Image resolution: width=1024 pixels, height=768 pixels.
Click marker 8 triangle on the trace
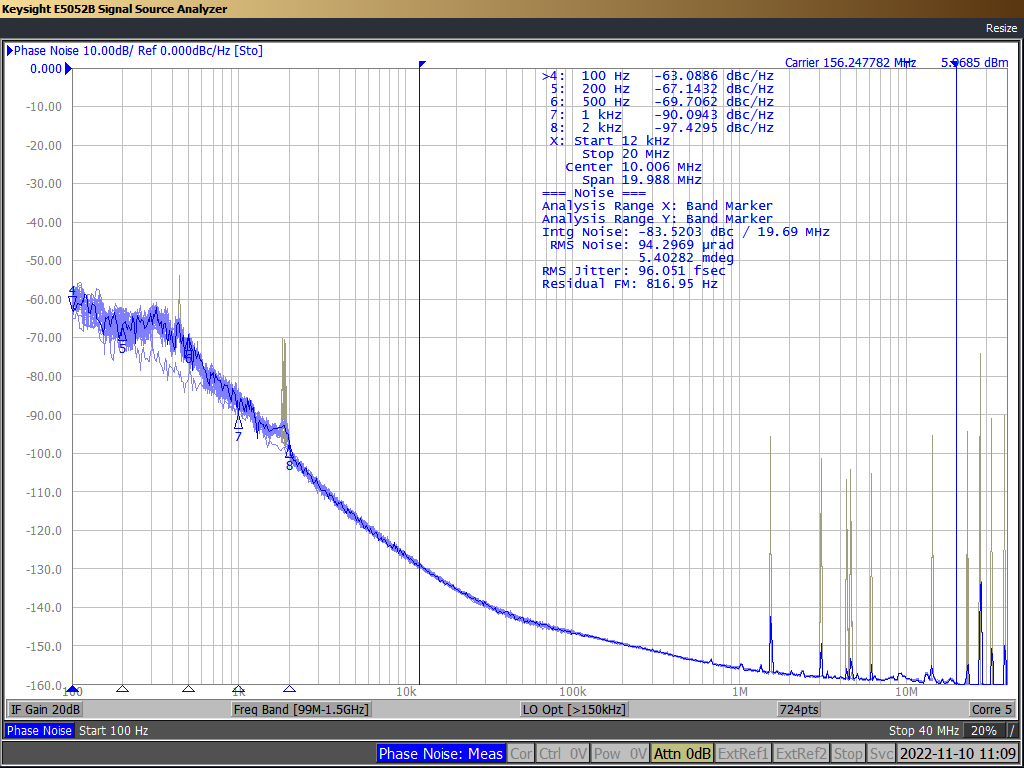coord(289,452)
